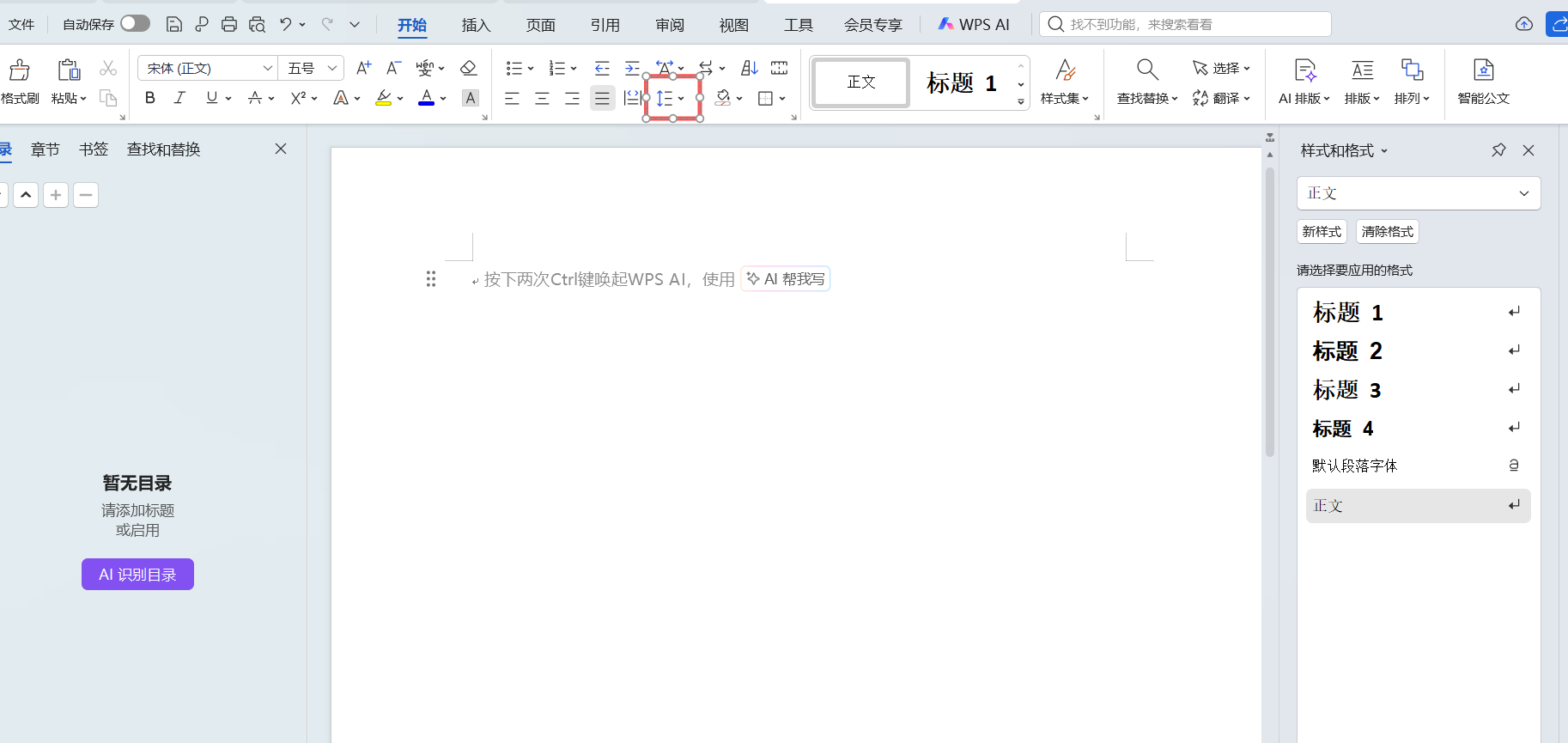Toggle the 自动保存 auto-save switch
Viewport: 1568px width, 743px height.
tap(135, 24)
